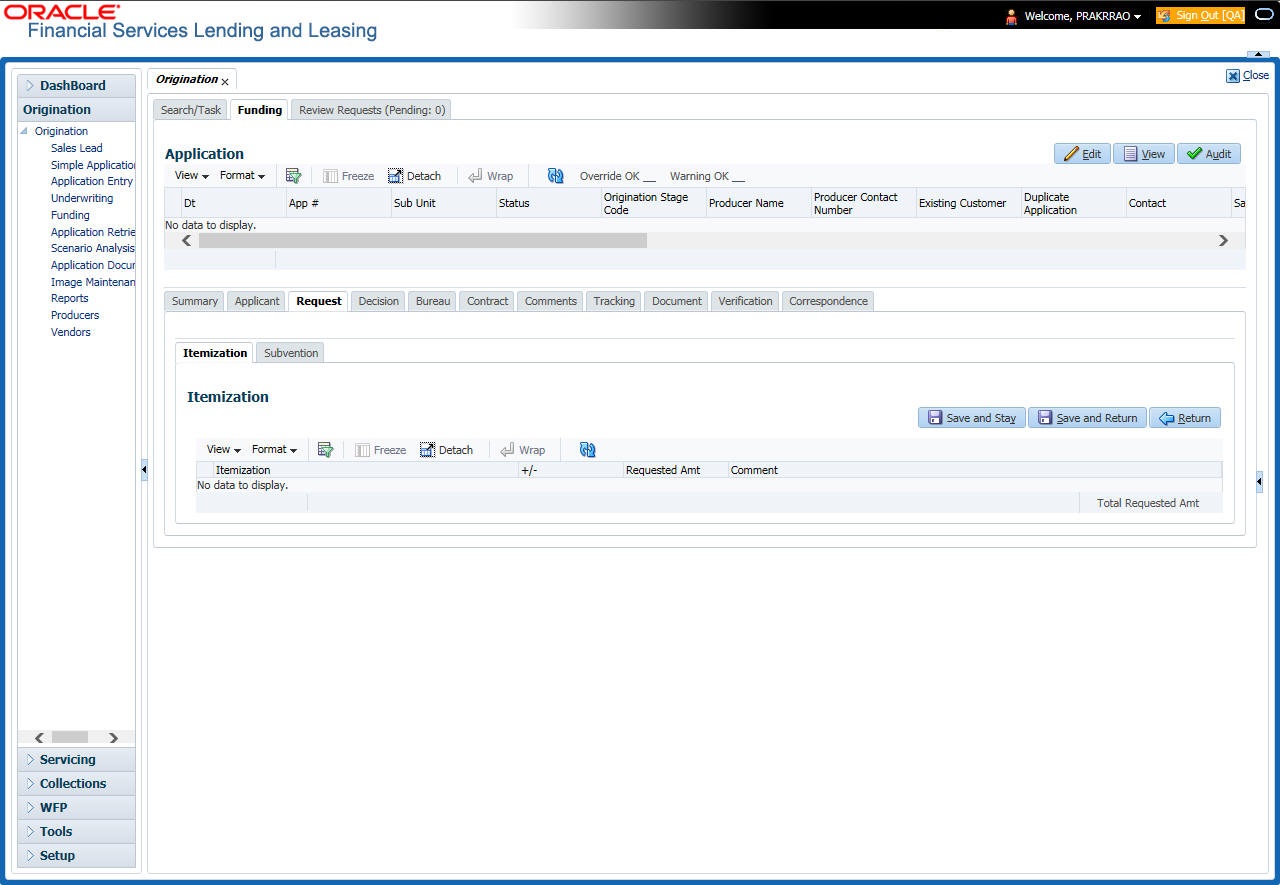The height and width of the screenshot is (885, 1280).
Task: Click the oval icon at top-right corner
Action: tap(1264, 15)
